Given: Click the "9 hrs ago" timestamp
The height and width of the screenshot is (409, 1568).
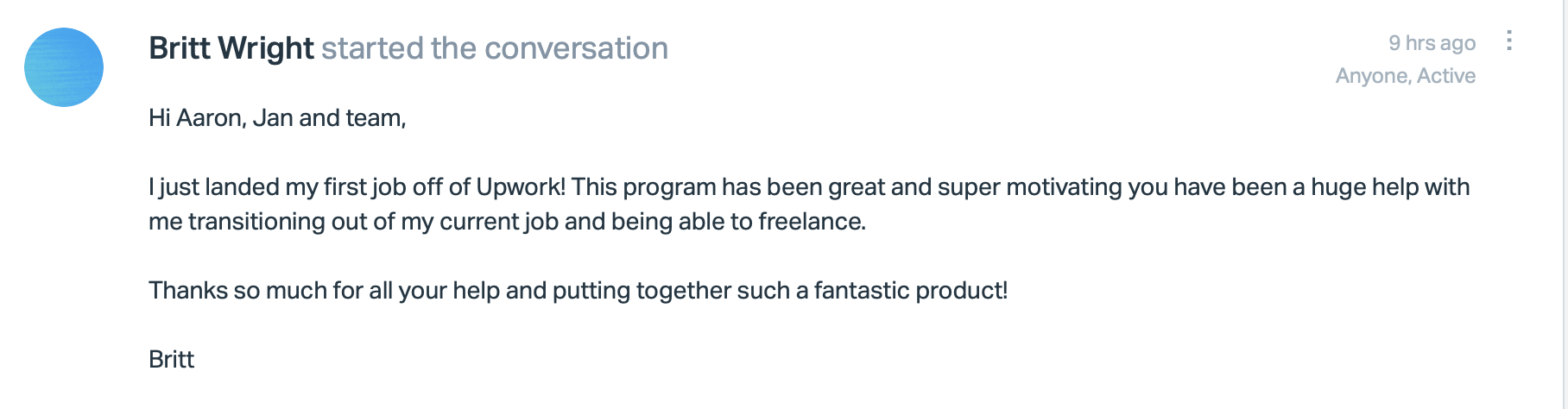Looking at the screenshot, I should [x=1432, y=43].
